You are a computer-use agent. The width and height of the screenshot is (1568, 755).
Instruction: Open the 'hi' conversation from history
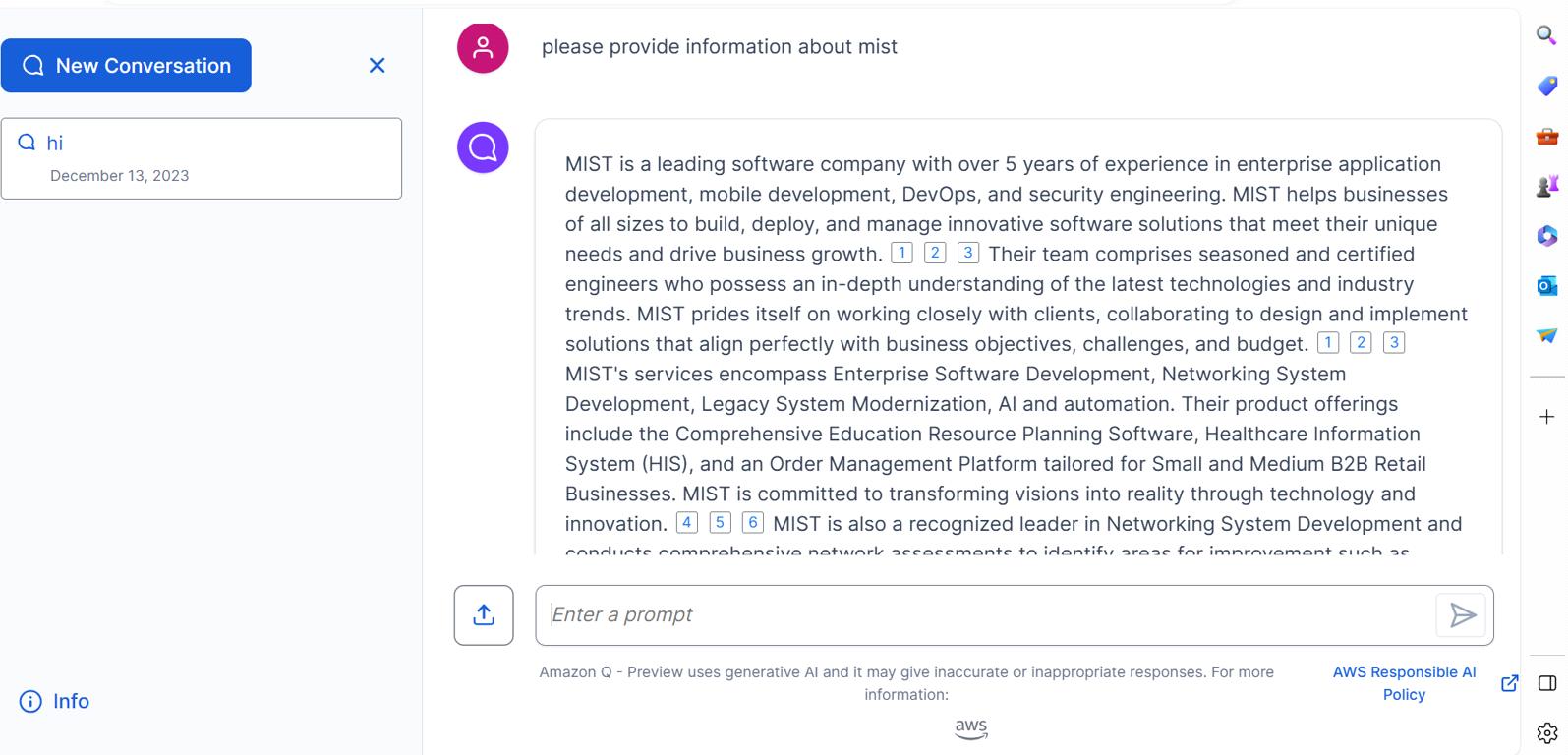click(202, 158)
